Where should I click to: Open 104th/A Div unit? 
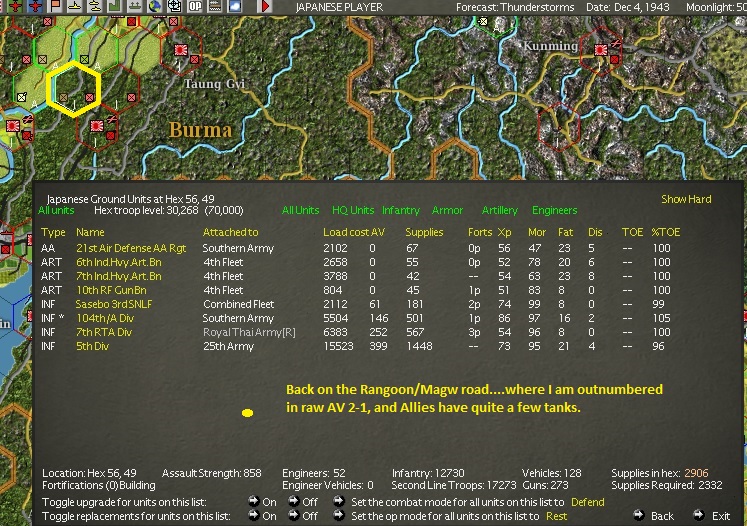click(x=105, y=318)
